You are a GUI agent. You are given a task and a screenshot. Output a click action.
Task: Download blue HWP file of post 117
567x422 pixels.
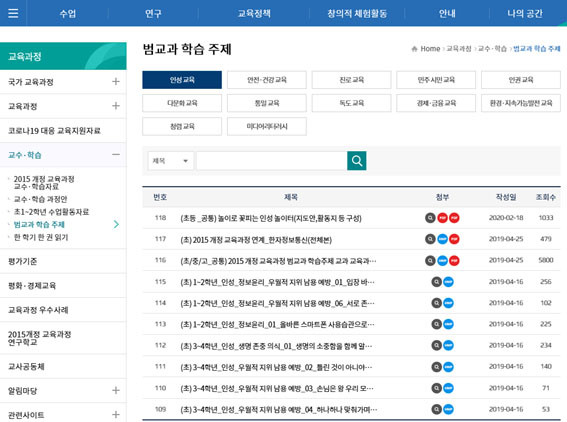point(442,239)
